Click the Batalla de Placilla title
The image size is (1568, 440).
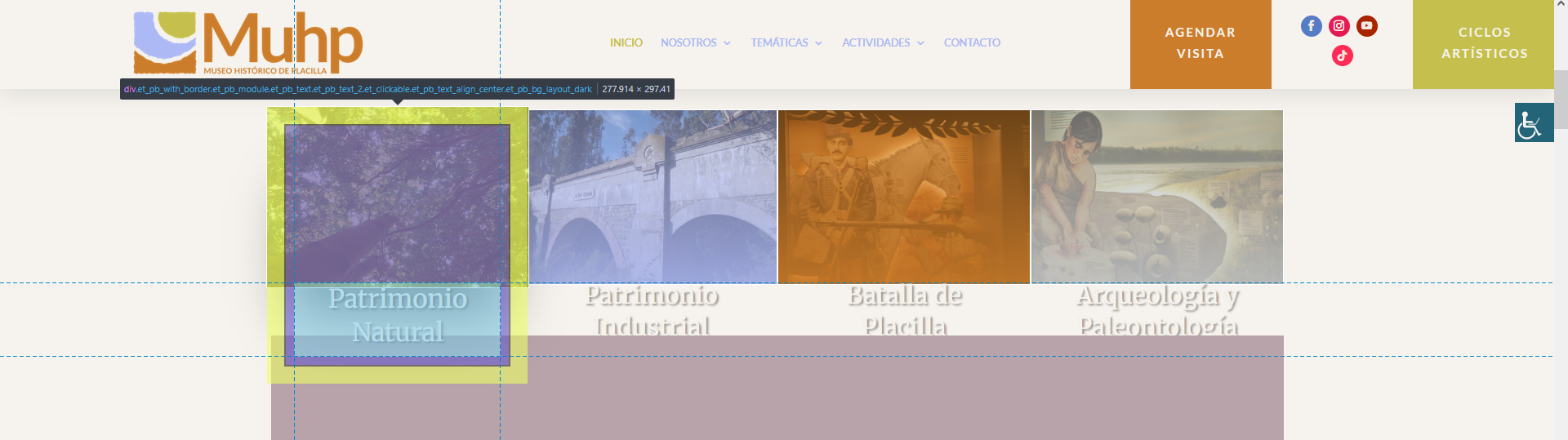(x=906, y=310)
